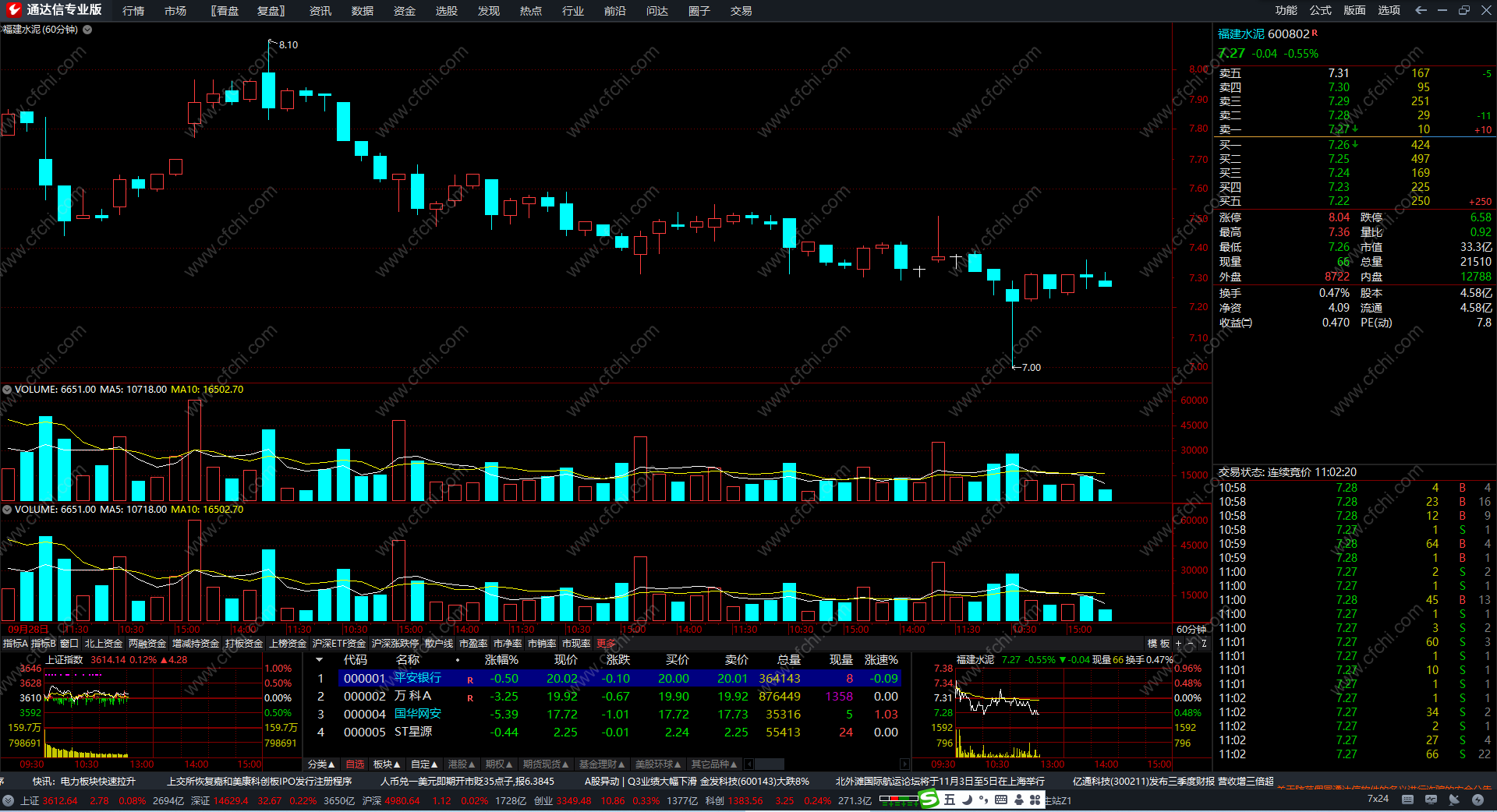This screenshot has height=812, width=1497.
Task: Switch on the 北上资金 indicator
Action: (x=104, y=644)
